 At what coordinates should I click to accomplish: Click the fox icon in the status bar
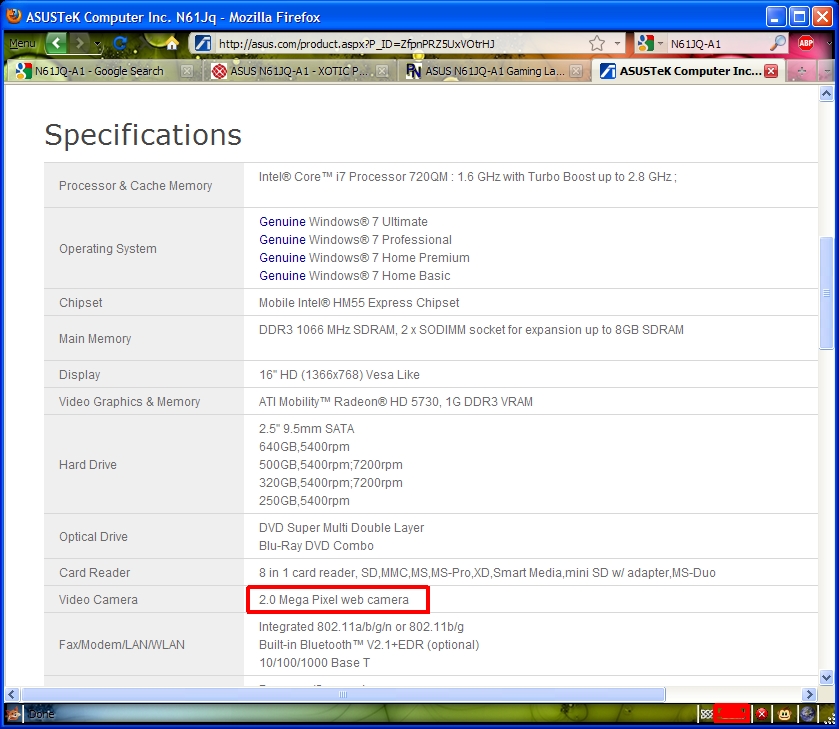point(13,714)
